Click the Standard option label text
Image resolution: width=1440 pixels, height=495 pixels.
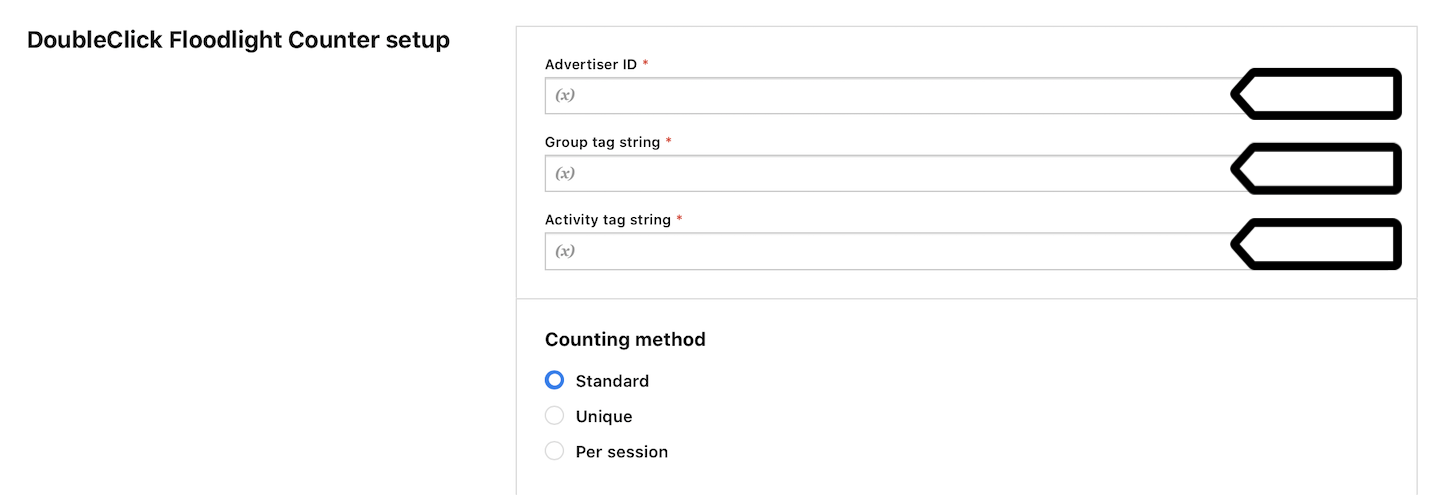tap(612, 381)
